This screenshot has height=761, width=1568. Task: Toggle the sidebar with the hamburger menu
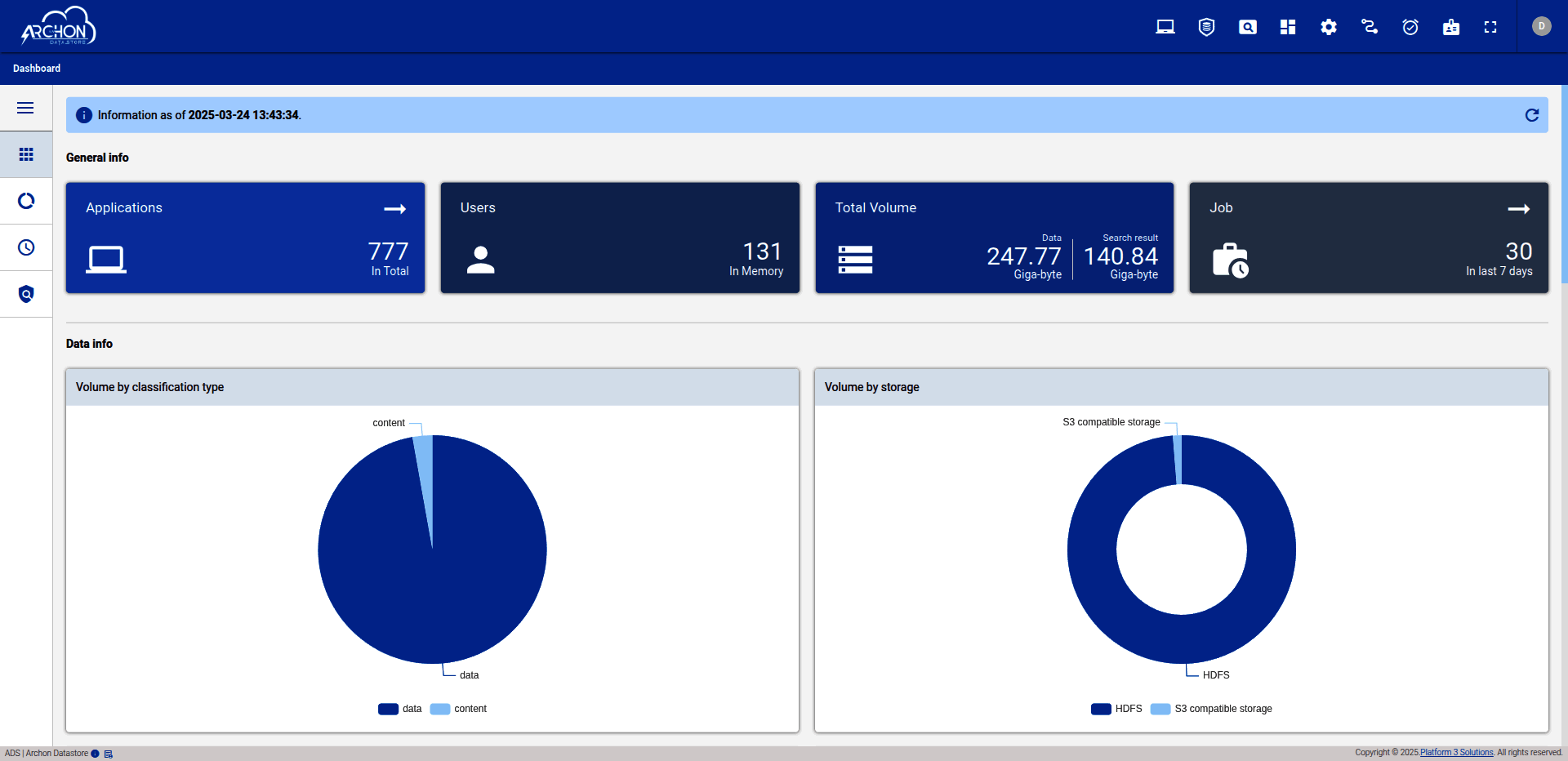pos(25,108)
